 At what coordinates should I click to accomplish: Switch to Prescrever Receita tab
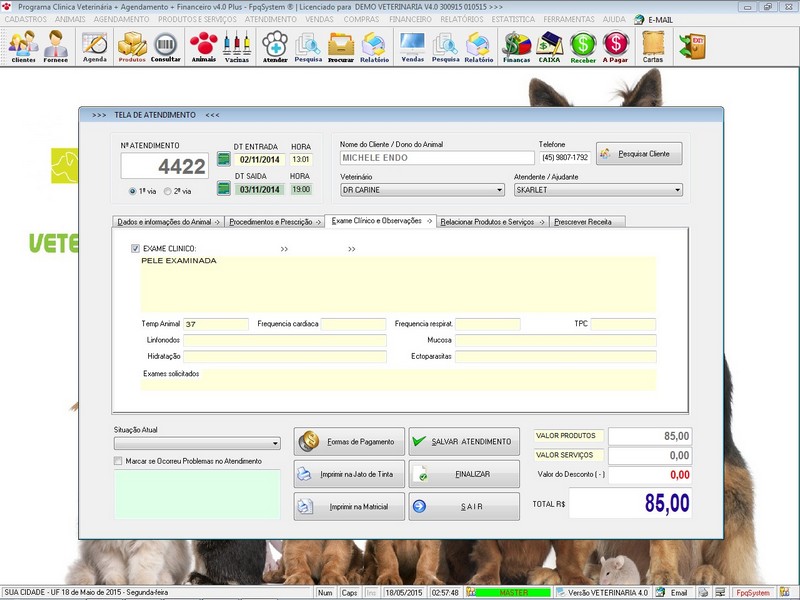(587, 222)
